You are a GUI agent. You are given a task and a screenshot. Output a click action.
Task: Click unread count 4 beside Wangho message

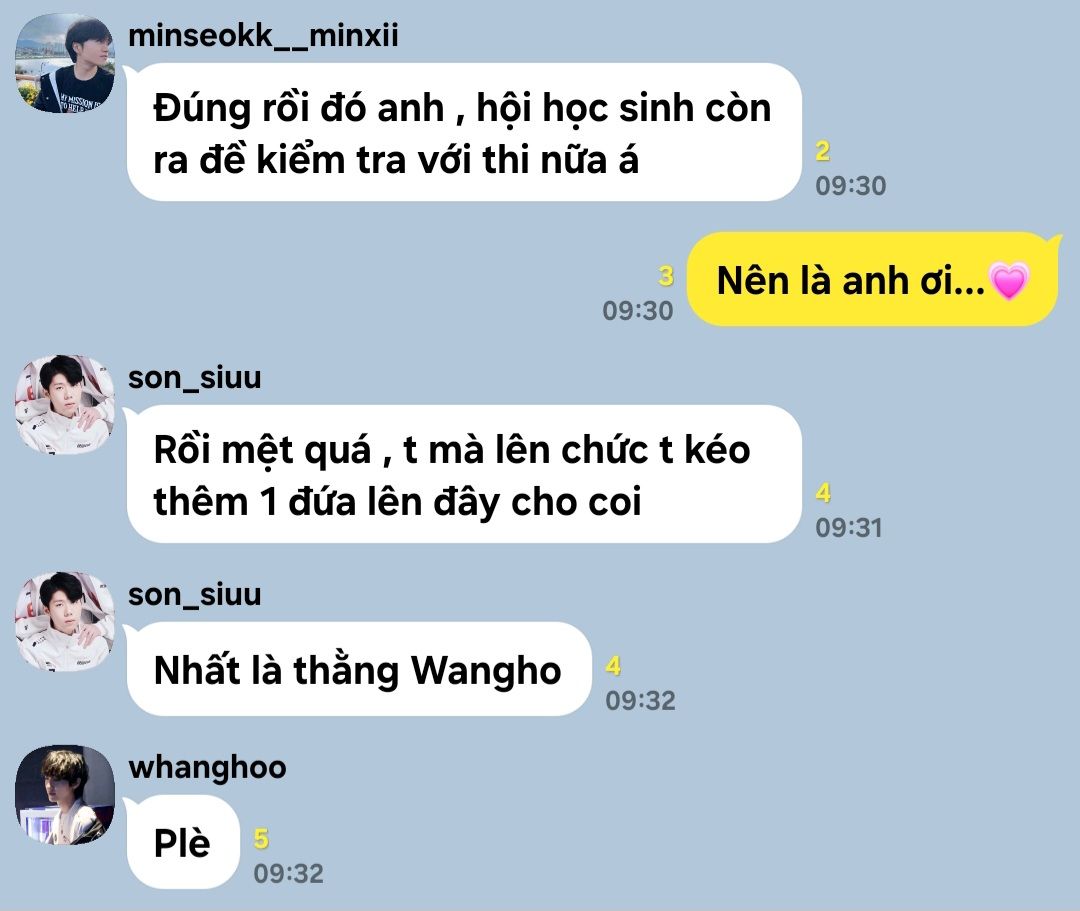613,666
